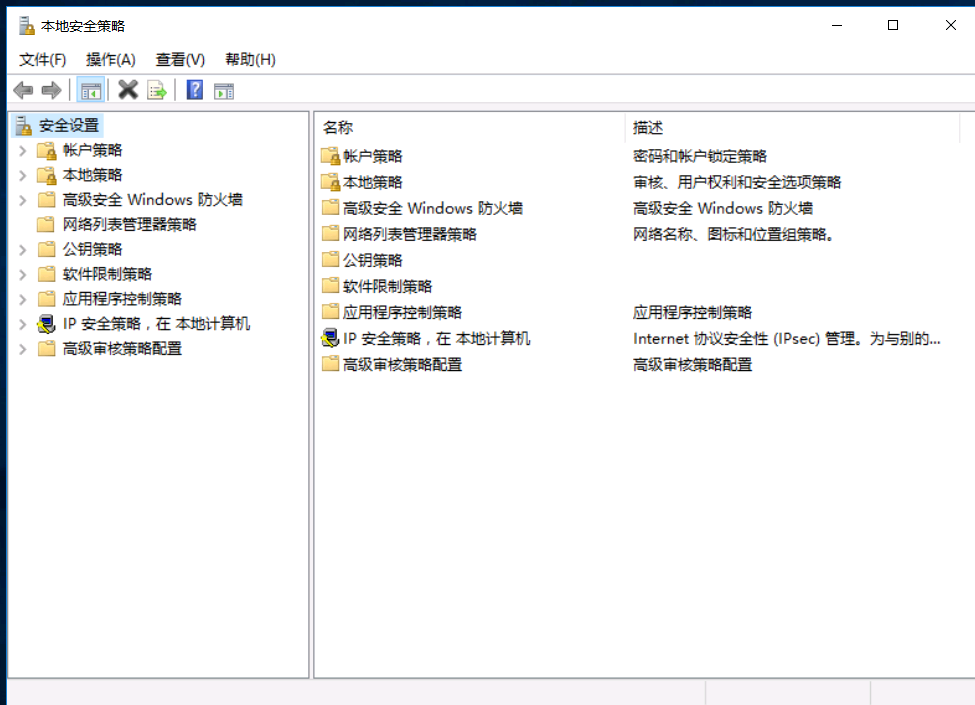Click the IP 安全策略 icon in tree
The height and width of the screenshot is (705, 975).
[x=46, y=324]
